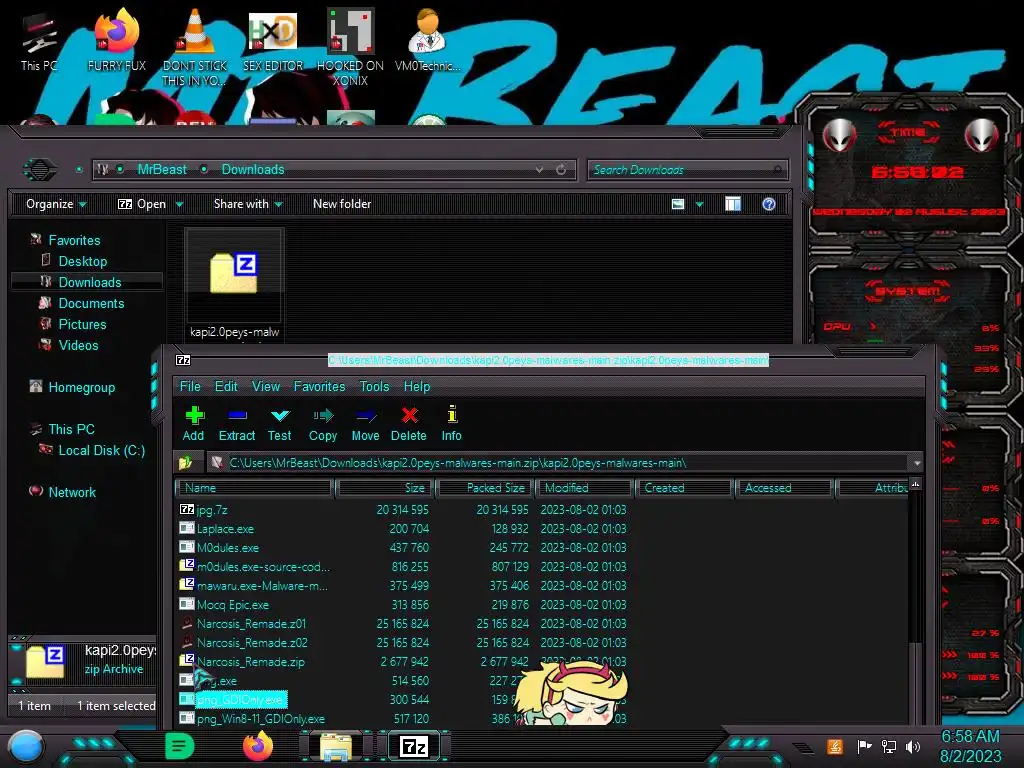The image size is (1024, 768).
Task: Open 7-Zip Help menu
Action: [x=417, y=387]
